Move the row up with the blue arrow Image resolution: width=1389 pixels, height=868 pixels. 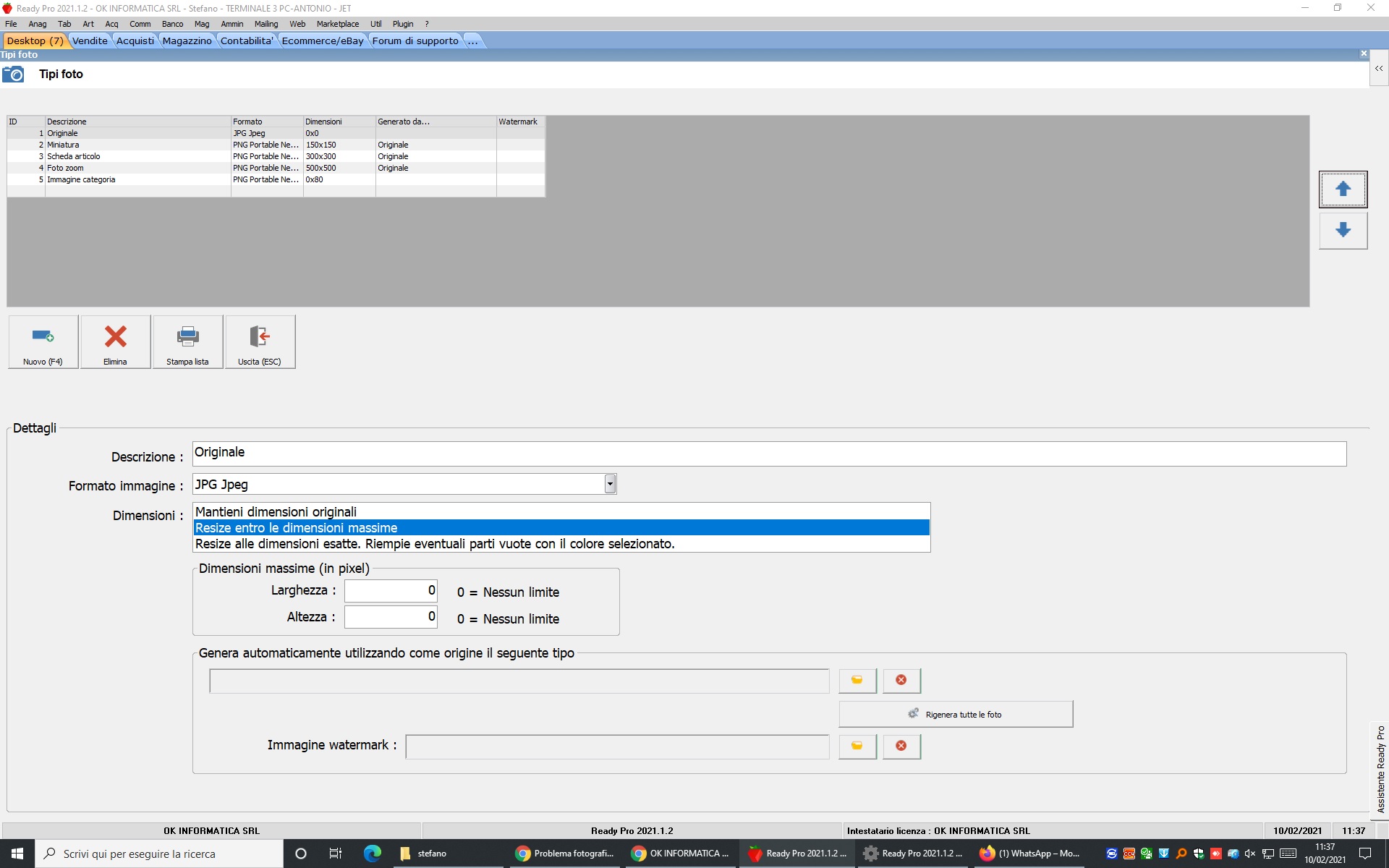[x=1343, y=190]
